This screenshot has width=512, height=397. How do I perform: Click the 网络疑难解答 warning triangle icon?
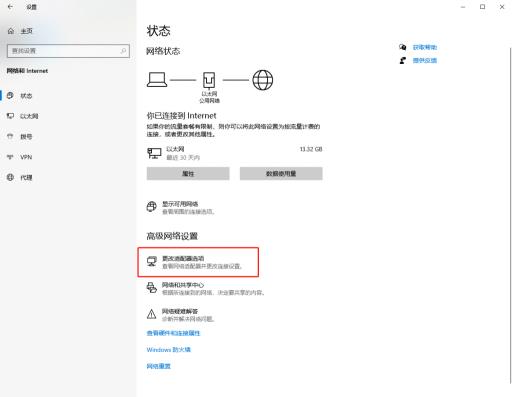point(152,314)
